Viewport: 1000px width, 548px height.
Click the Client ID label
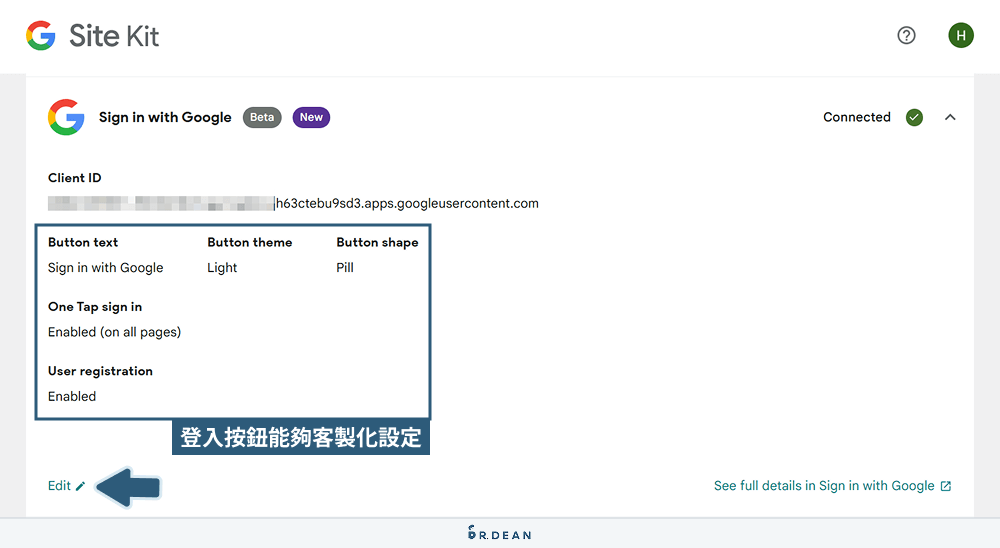click(x=75, y=178)
